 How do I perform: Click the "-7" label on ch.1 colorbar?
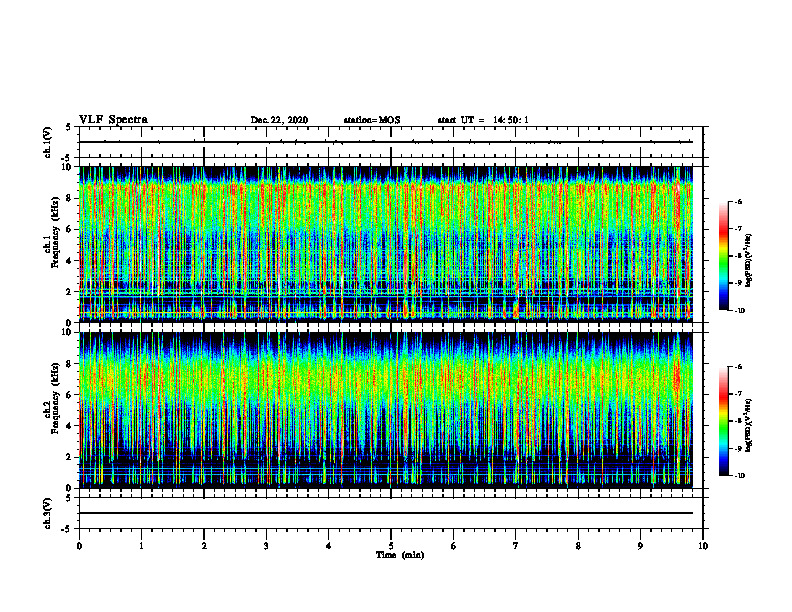(x=738, y=229)
